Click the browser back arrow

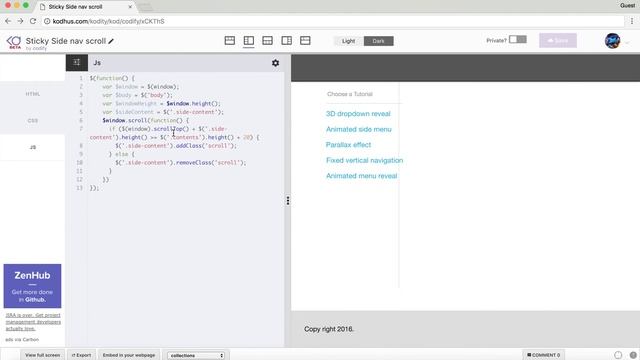coord(8,21)
